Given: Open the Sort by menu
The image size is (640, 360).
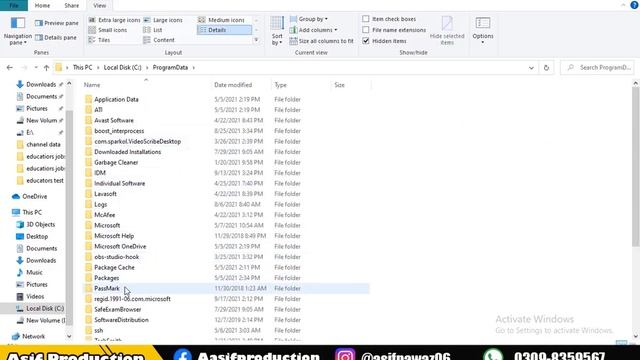Looking at the screenshot, I should tap(277, 31).
